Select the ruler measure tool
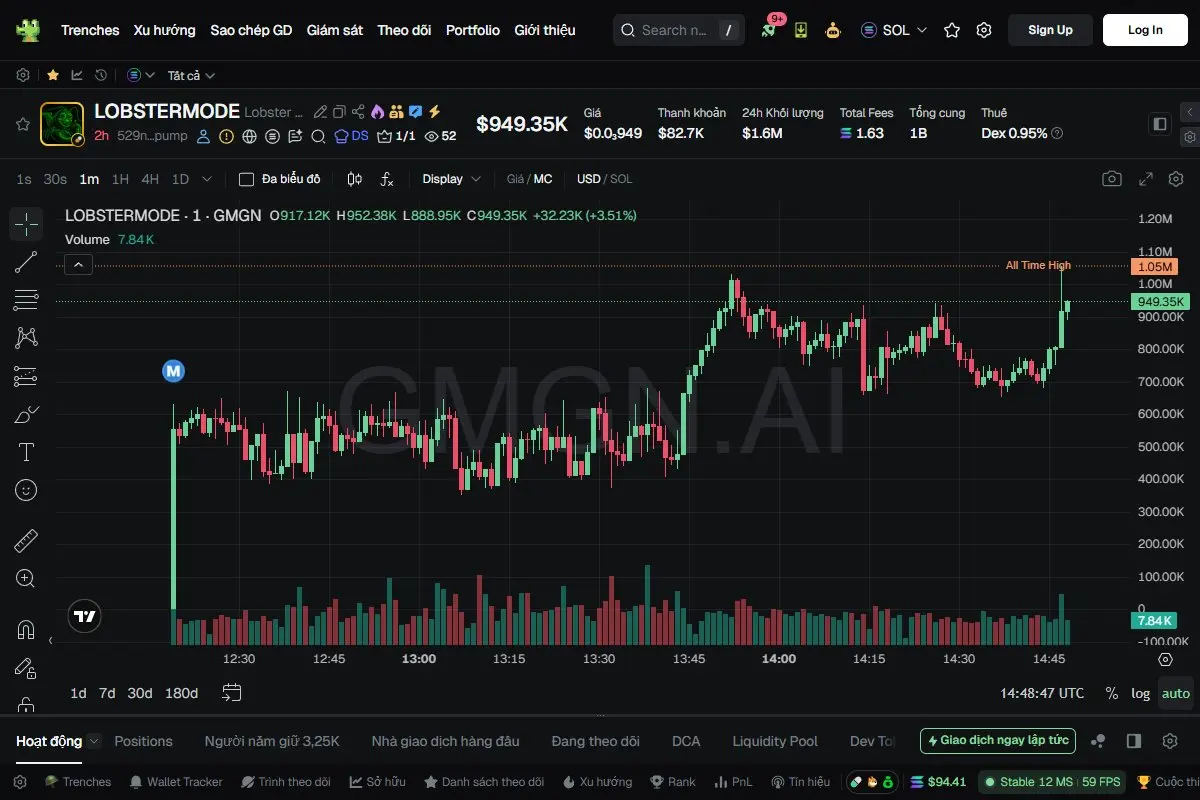The image size is (1200, 800). [x=26, y=541]
